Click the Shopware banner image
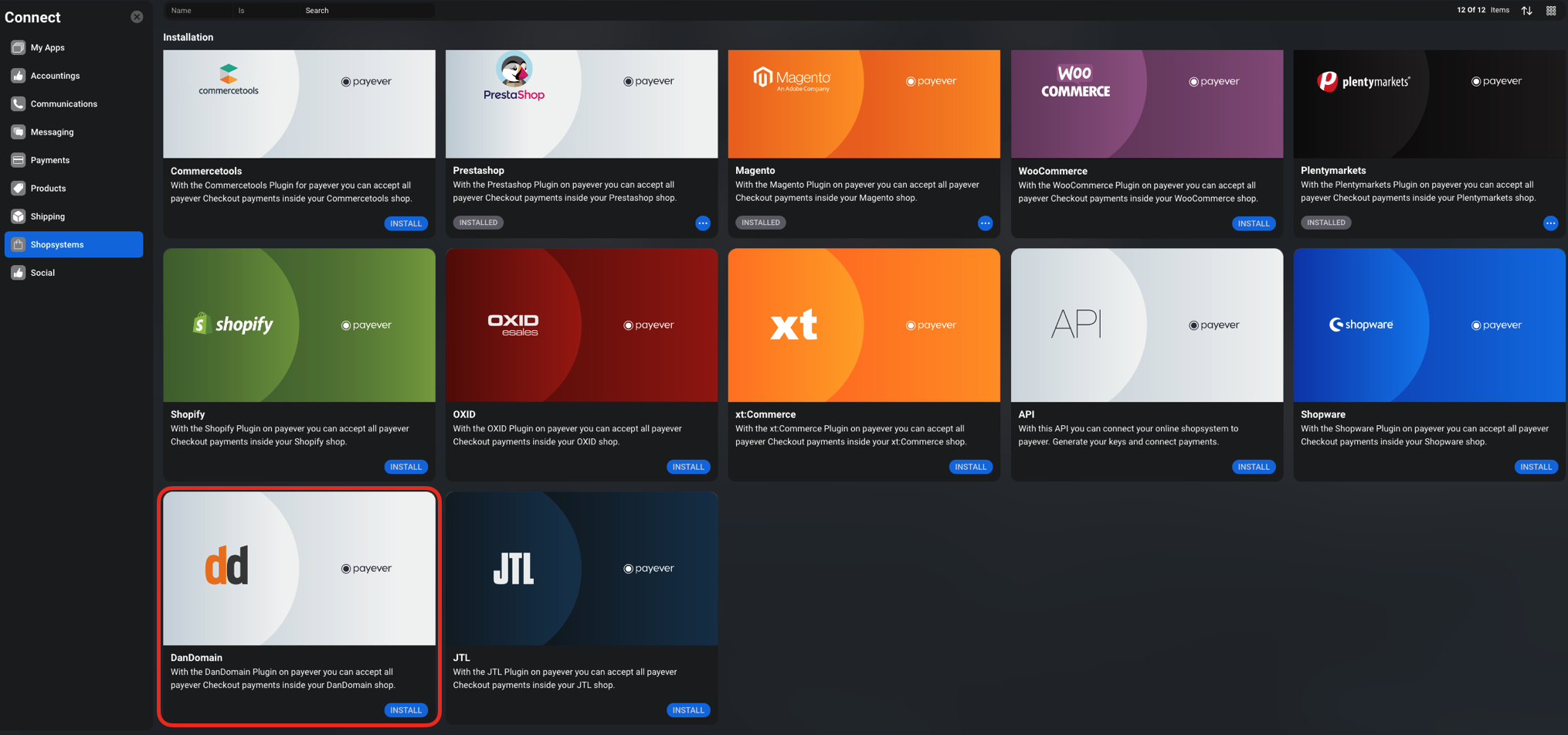The image size is (1568, 735). pos(1429,325)
